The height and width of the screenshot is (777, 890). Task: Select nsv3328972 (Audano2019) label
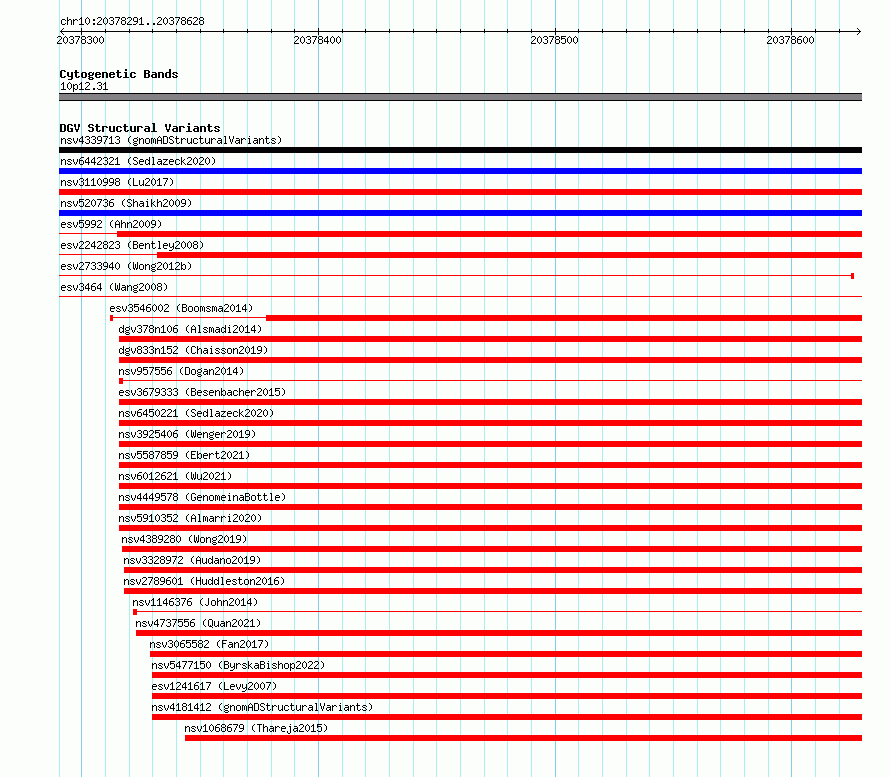[x=192, y=560]
